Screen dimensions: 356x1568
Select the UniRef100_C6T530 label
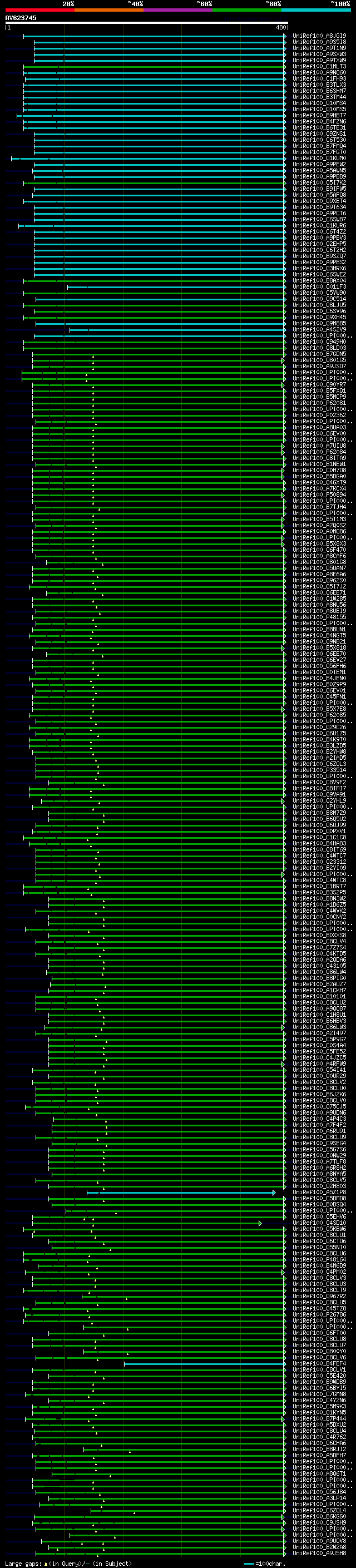319,140
